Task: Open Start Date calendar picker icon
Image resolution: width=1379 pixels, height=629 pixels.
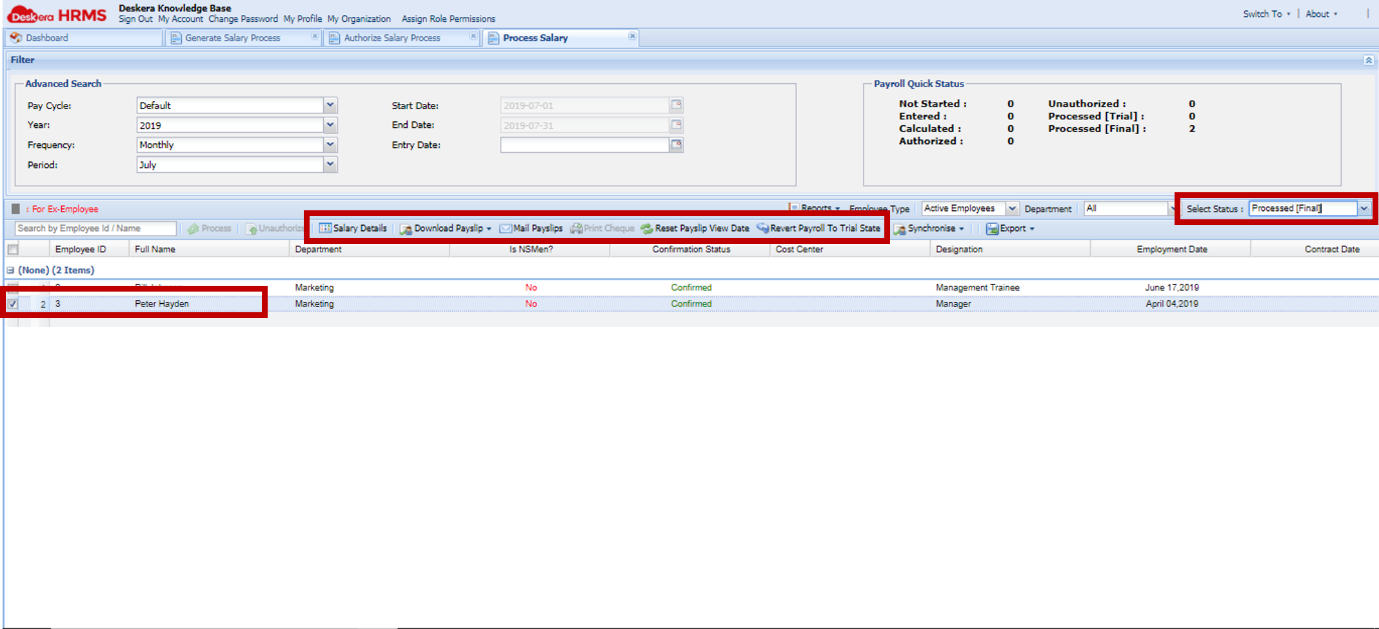Action: 676,105
